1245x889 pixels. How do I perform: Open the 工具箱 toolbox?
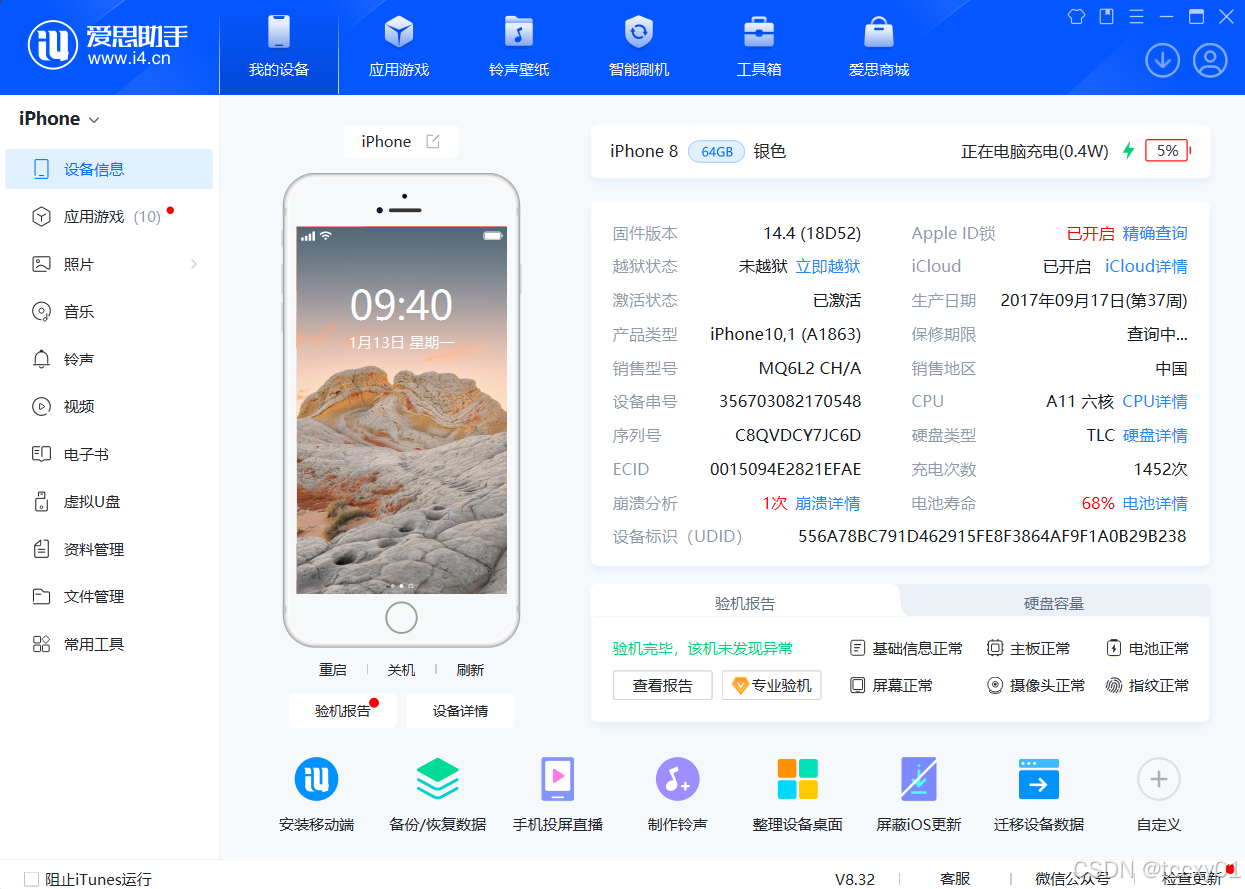758,45
